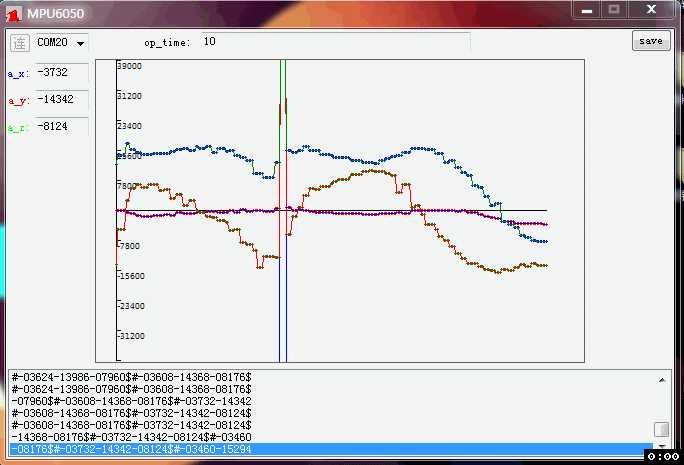
Task: Click the -31200 axis label on chart
Action: click(132, 336)
